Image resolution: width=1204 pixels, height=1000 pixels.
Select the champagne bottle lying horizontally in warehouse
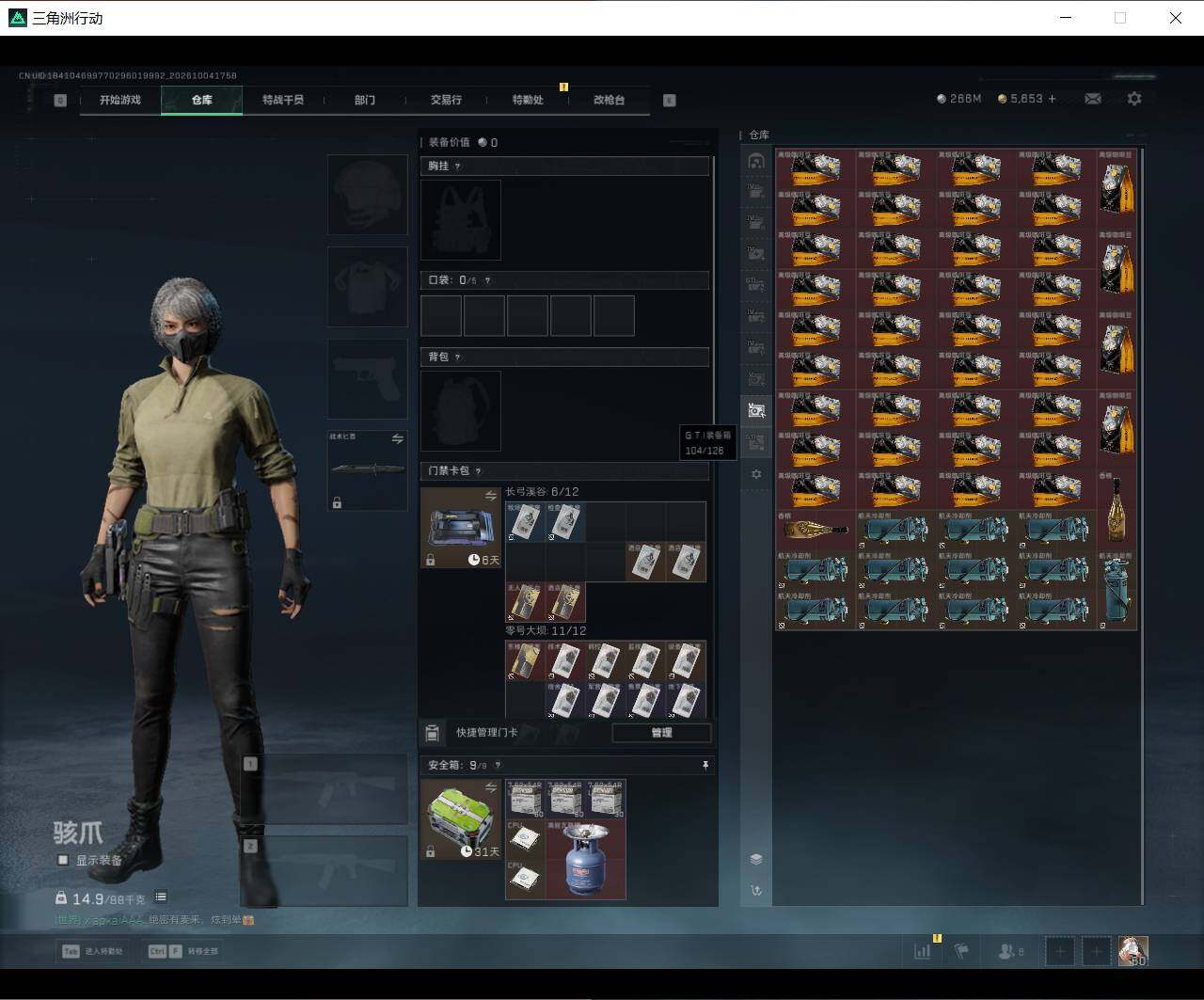(x=816, y=530)
